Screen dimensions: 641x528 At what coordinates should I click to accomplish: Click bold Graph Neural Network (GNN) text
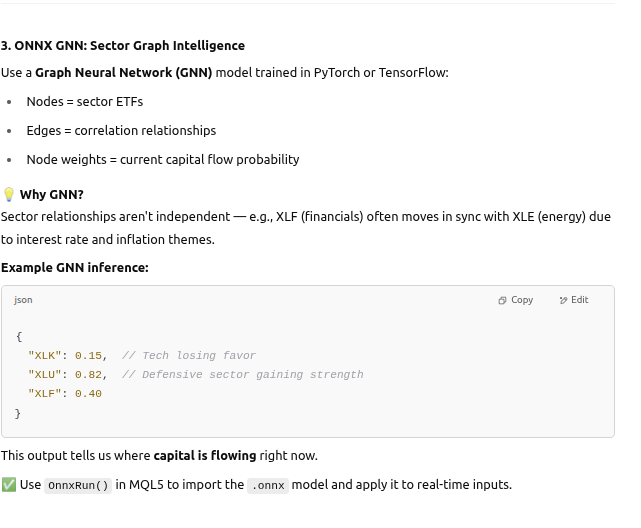[124, 73]
